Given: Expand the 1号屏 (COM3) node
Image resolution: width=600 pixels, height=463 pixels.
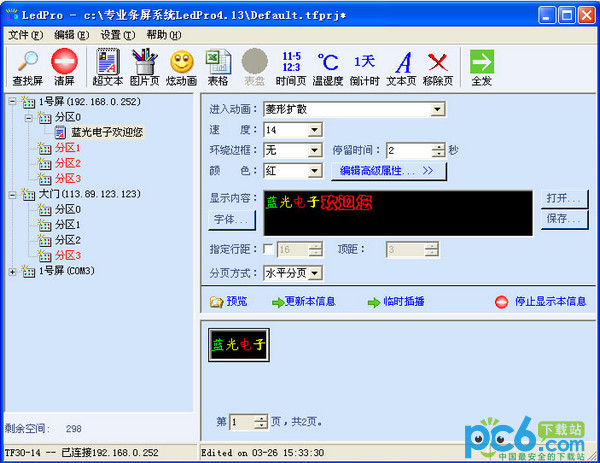Looking at the screenshot, I should [x=13, y=271].
